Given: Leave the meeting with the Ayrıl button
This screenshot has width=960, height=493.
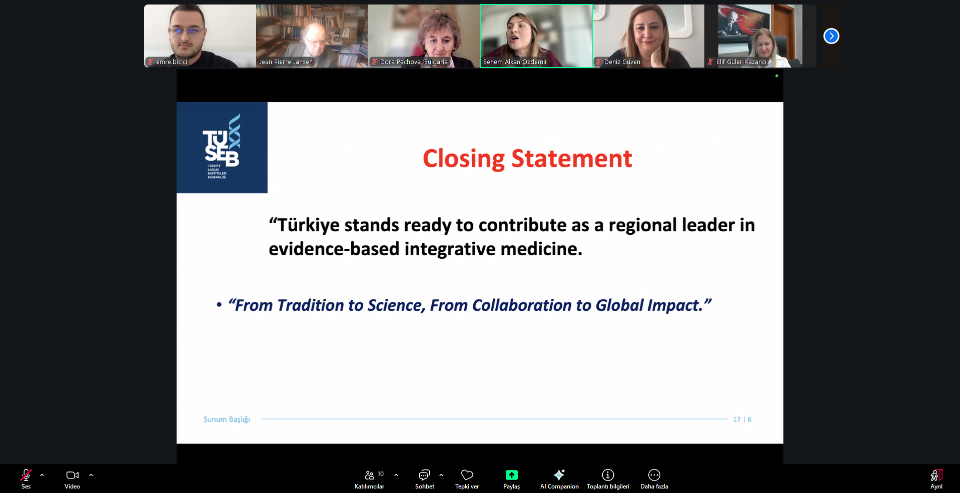Looking at the screenshot, I should (937, 476).
